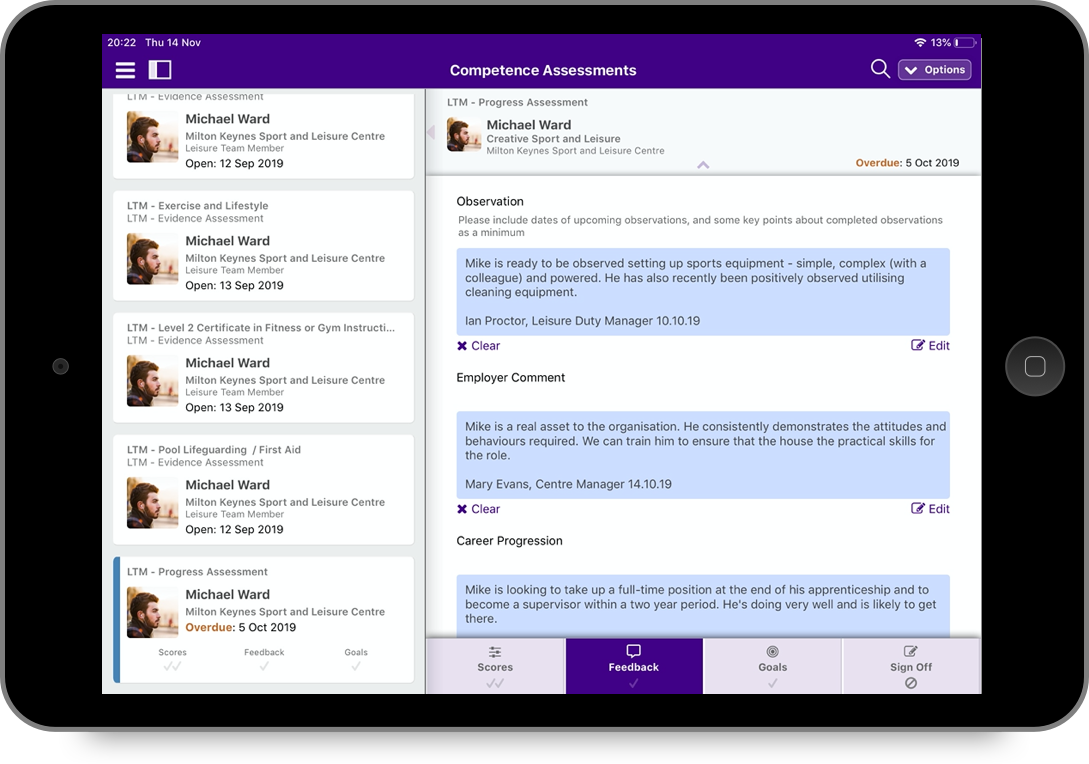This screenshot has height=764, width=1089.
Task: Select Michael Ward's photo in detail header
Action: pyautogui.click(x=464, y=135)
